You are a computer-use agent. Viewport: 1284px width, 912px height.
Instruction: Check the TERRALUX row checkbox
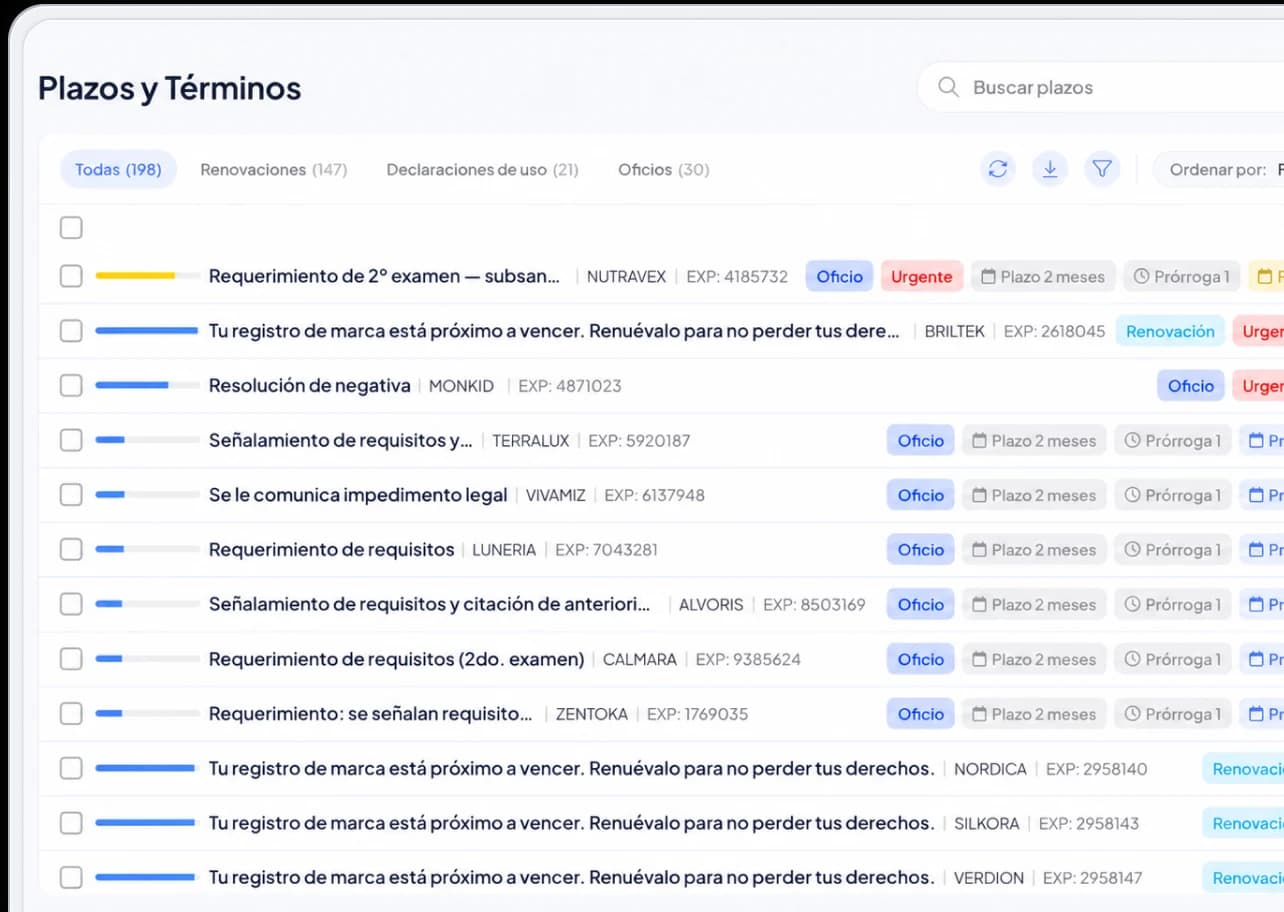pyautogui.click(x=71, y=440)
